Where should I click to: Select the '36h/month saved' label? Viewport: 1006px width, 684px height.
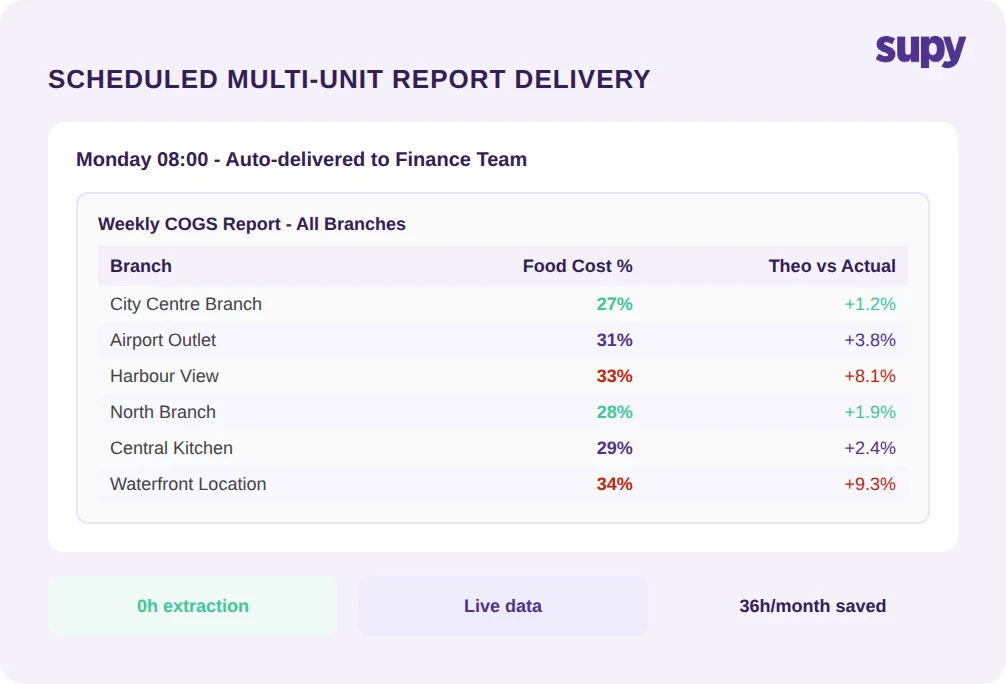[x=812, y=606]
